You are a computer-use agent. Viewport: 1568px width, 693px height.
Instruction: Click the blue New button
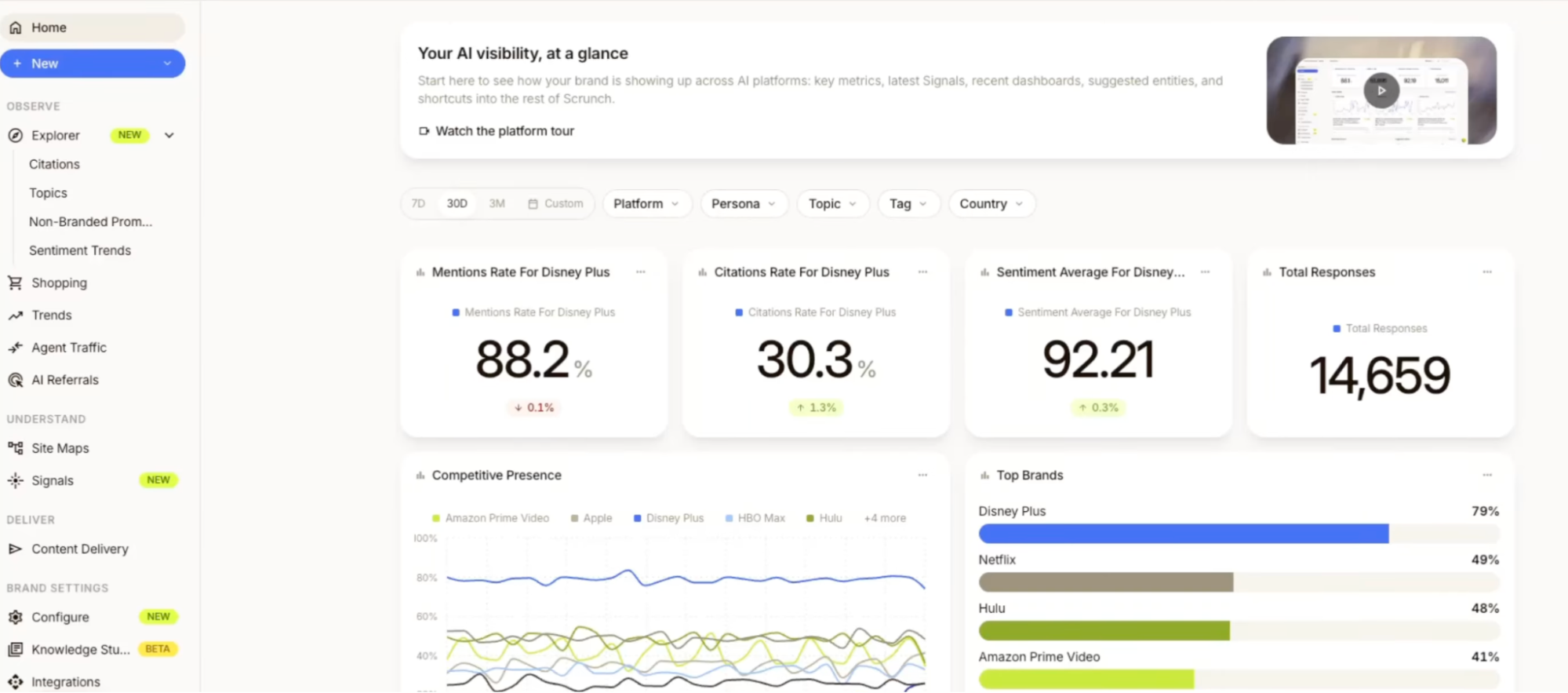(x=93, y=64)
